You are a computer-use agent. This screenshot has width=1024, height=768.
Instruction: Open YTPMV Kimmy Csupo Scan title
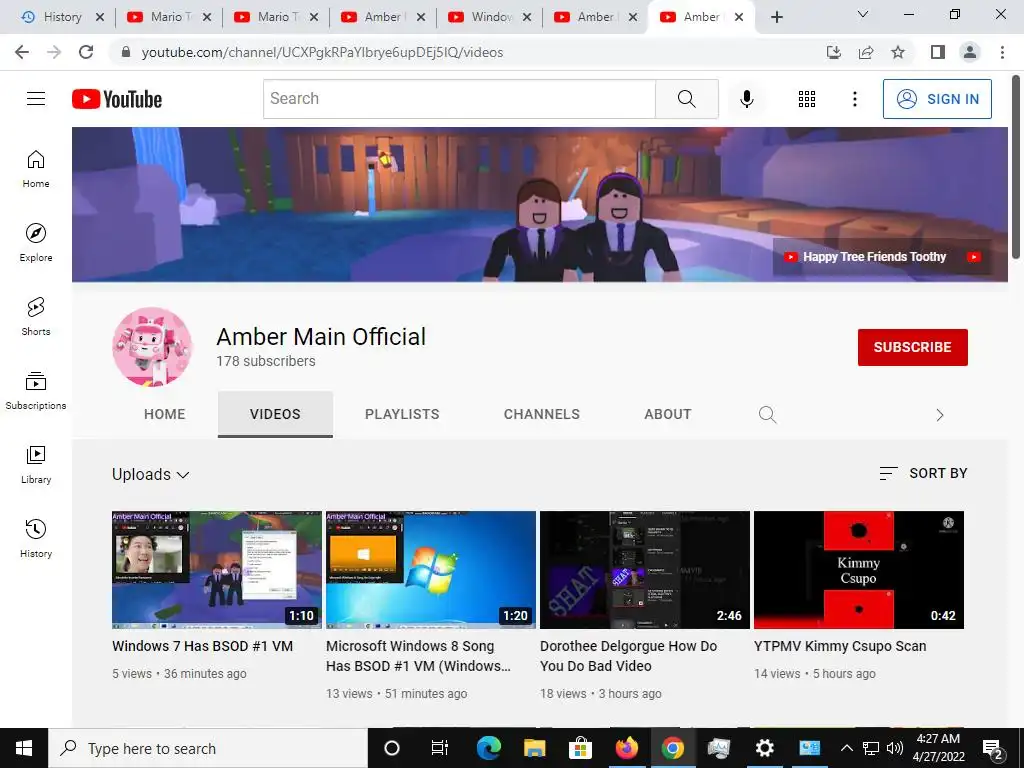[x=840, y=646]
